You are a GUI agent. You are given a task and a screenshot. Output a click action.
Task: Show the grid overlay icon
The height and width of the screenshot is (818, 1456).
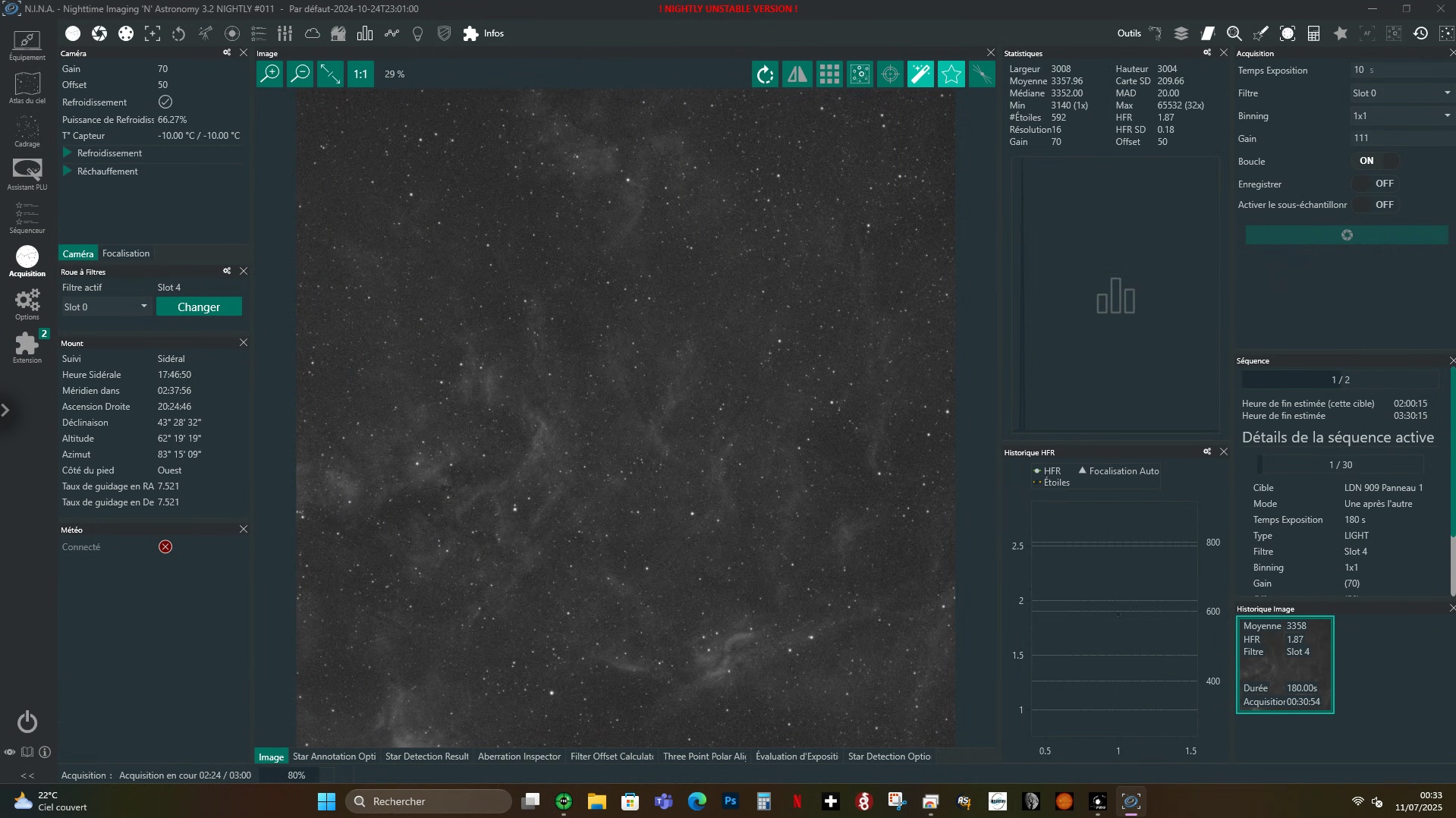coord(829,74)
